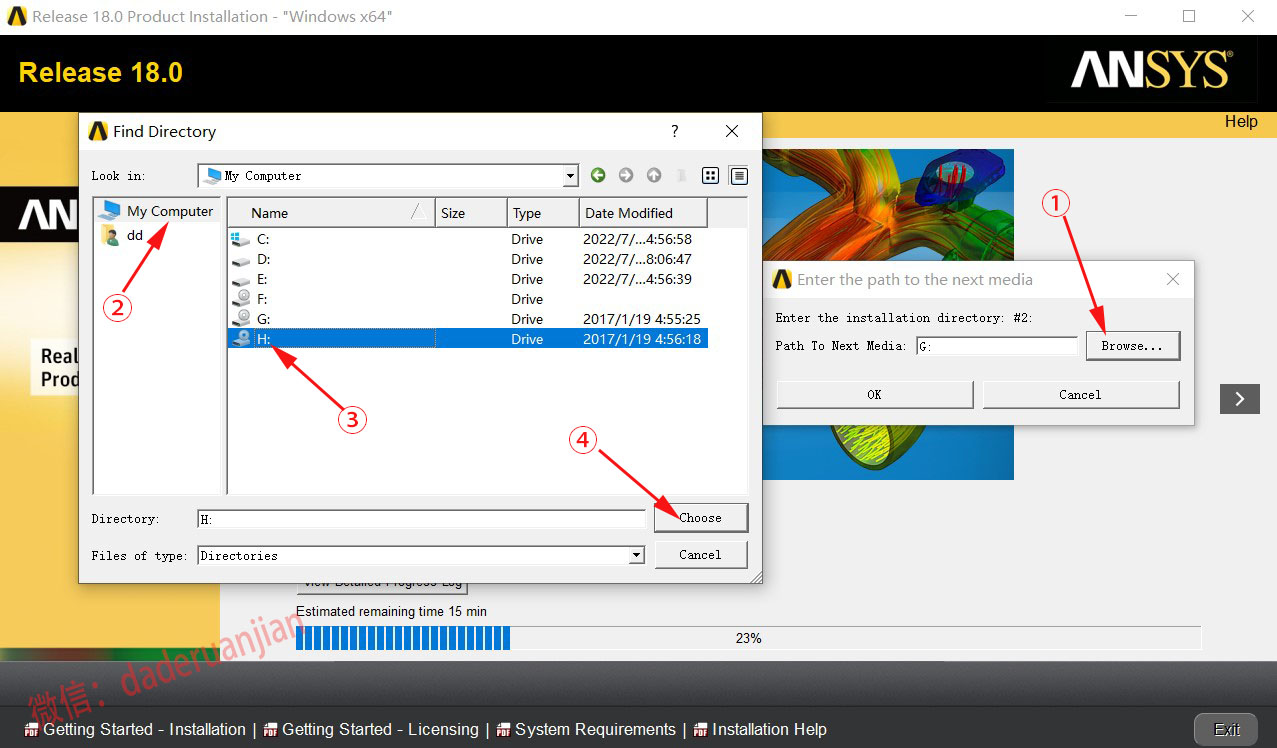Image resolution: width=1277 pixels, height=748 pixels.
Task: Click the grey forward arrow in Find Directory
Action: click(626, 175)
